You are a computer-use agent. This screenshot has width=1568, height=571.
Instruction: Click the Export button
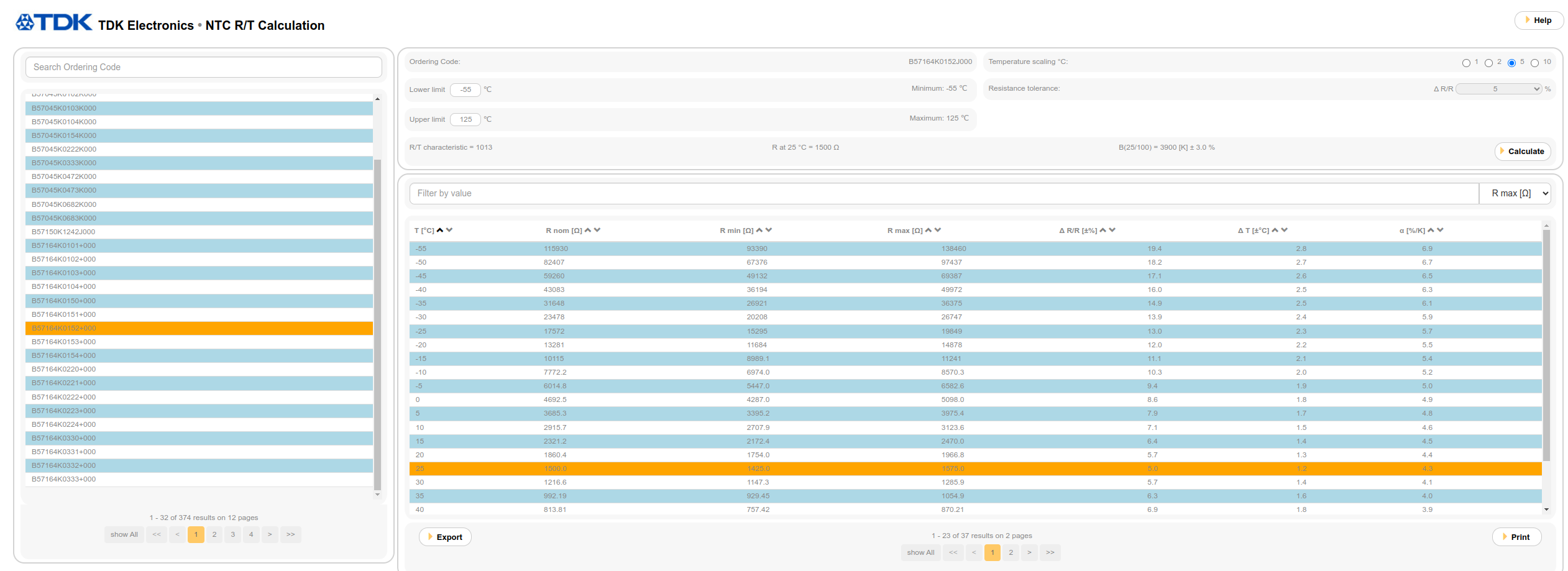click(x=445, y=537)
